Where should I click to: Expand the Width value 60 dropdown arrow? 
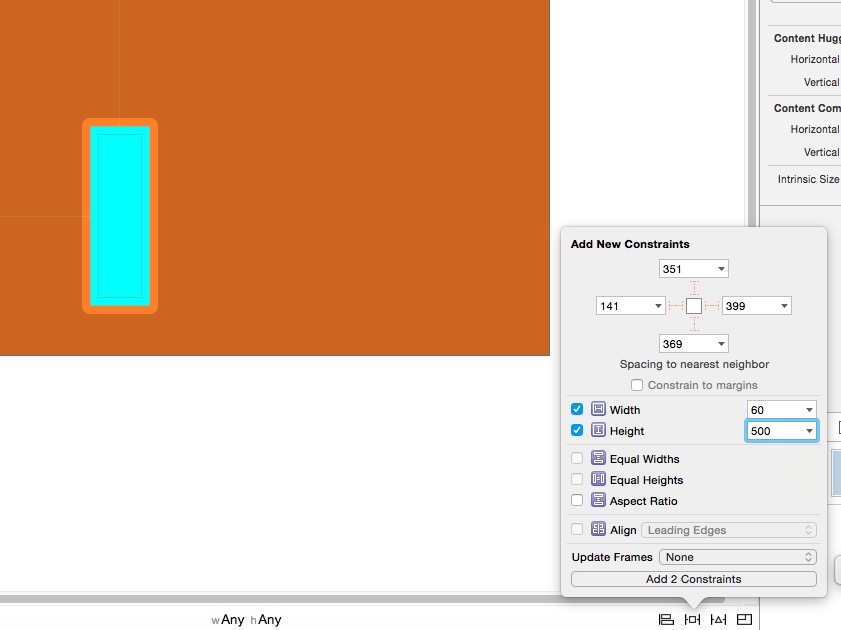pyautogui.click(x=808, y=410)
